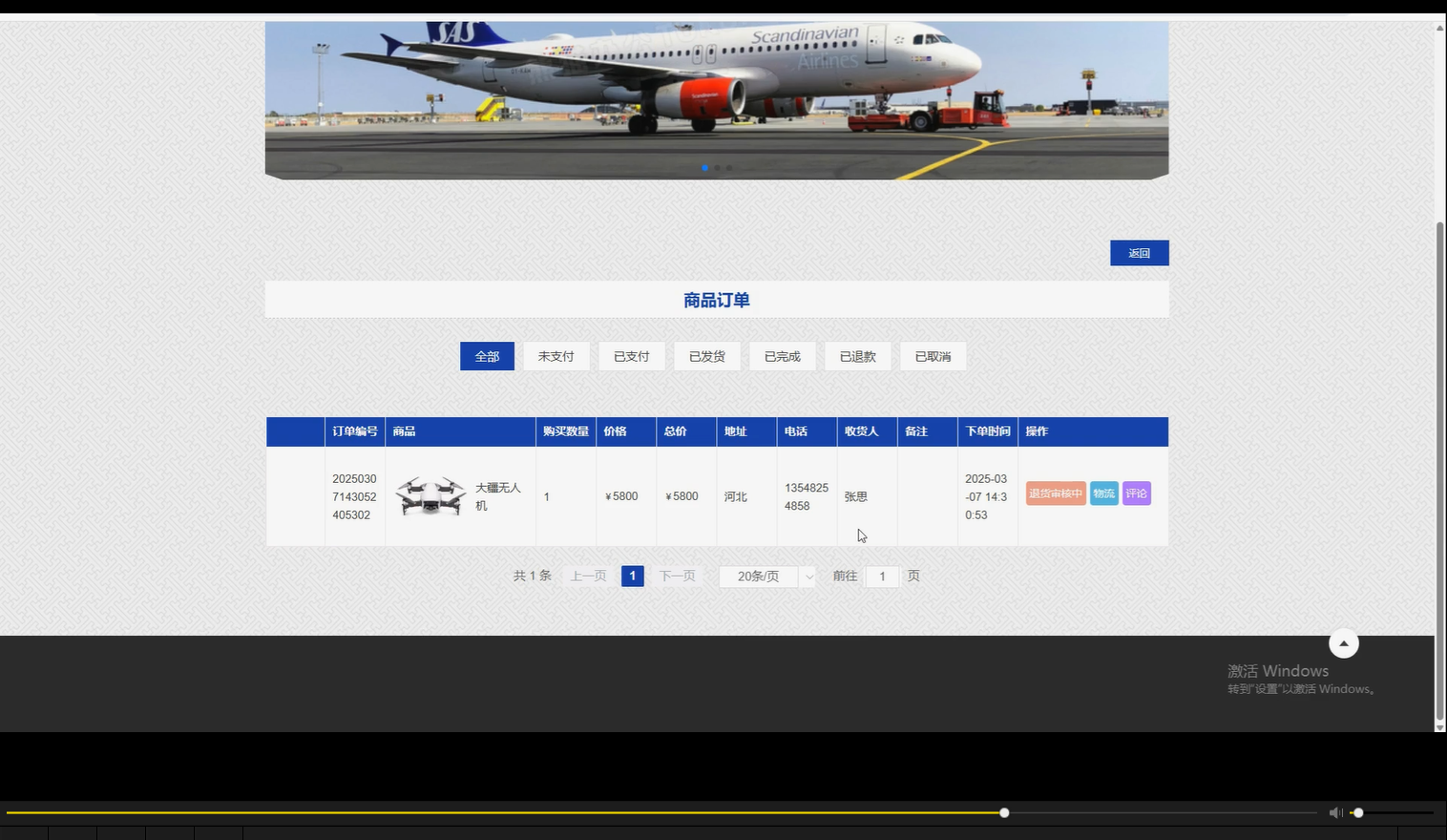This screenshot has height=840, width=1447.
Task: Click the ¥5800 value in 价格 column
Action: [x=621, y=496]
